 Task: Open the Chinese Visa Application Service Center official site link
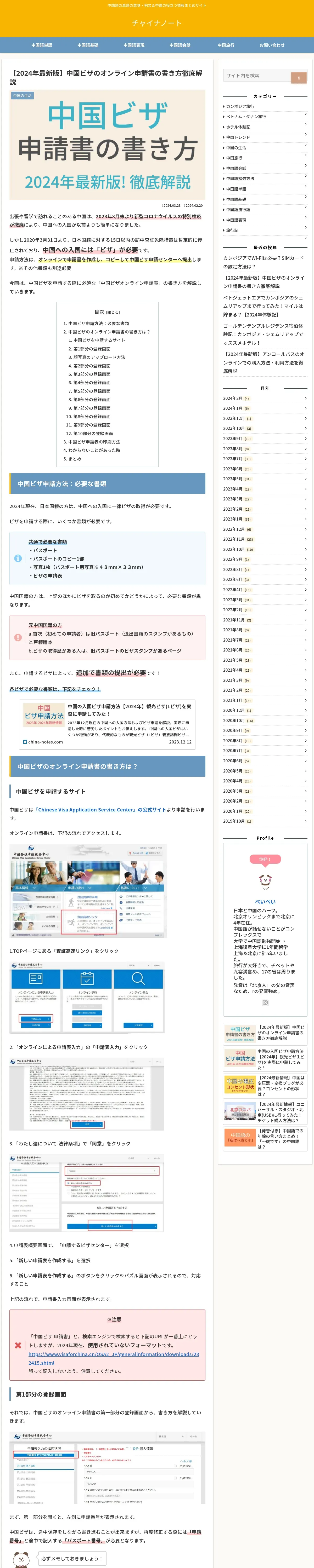100,810
